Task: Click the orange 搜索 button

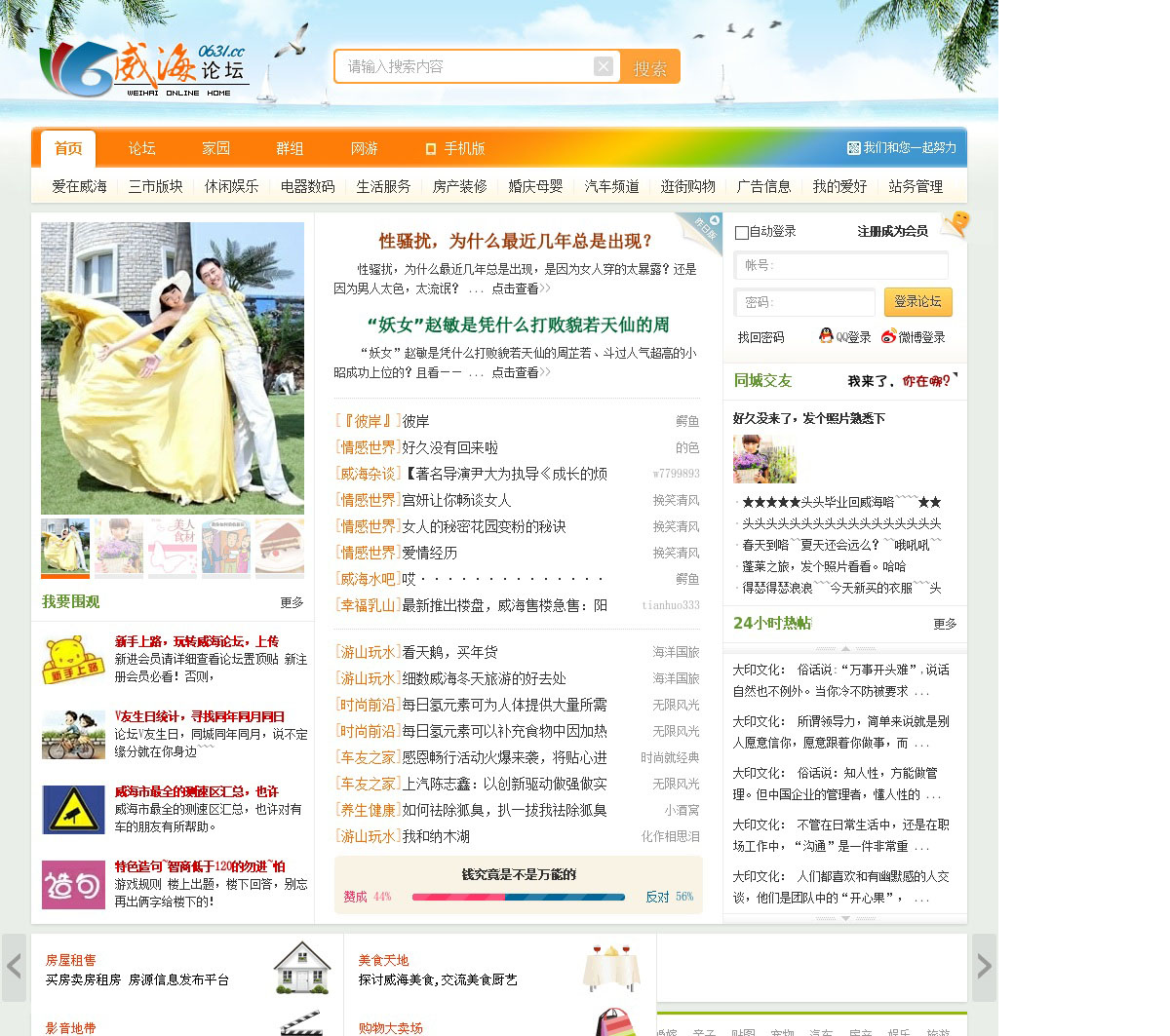Action: point(649,67)
